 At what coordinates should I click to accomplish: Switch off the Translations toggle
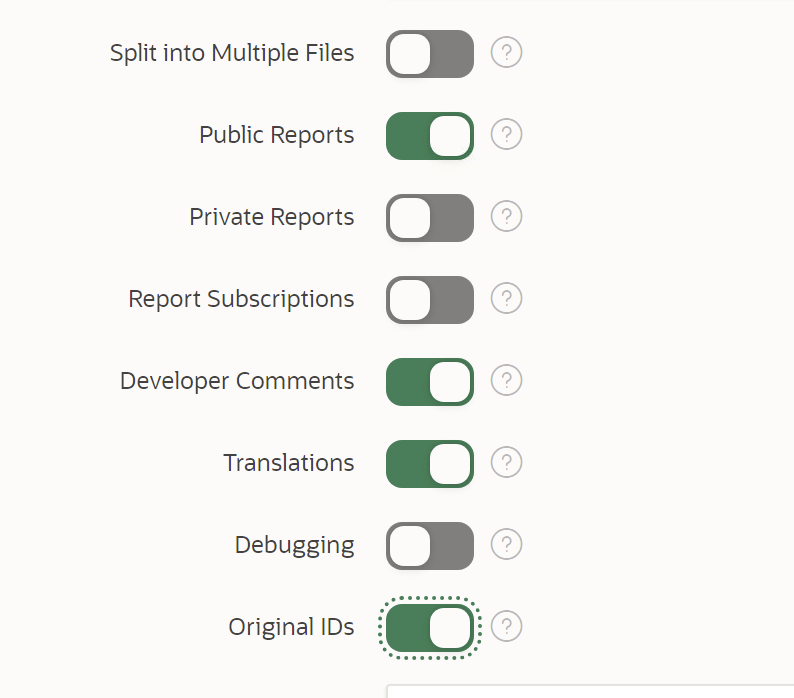click(430, 464)
